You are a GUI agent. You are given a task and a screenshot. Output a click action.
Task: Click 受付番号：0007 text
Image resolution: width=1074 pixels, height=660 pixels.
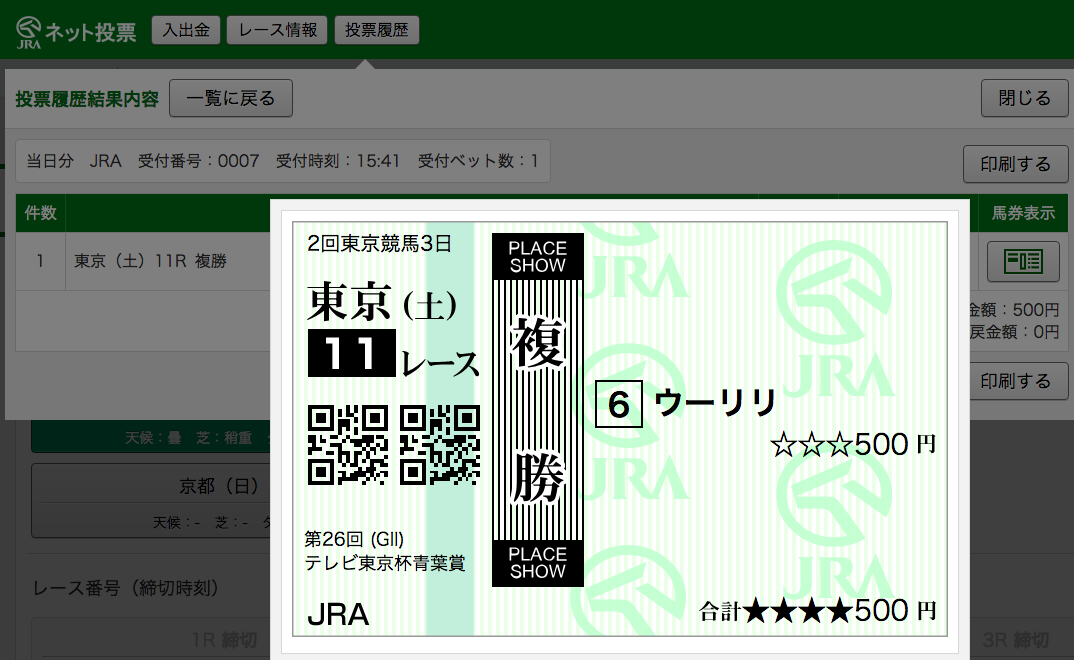click(199, 161)
